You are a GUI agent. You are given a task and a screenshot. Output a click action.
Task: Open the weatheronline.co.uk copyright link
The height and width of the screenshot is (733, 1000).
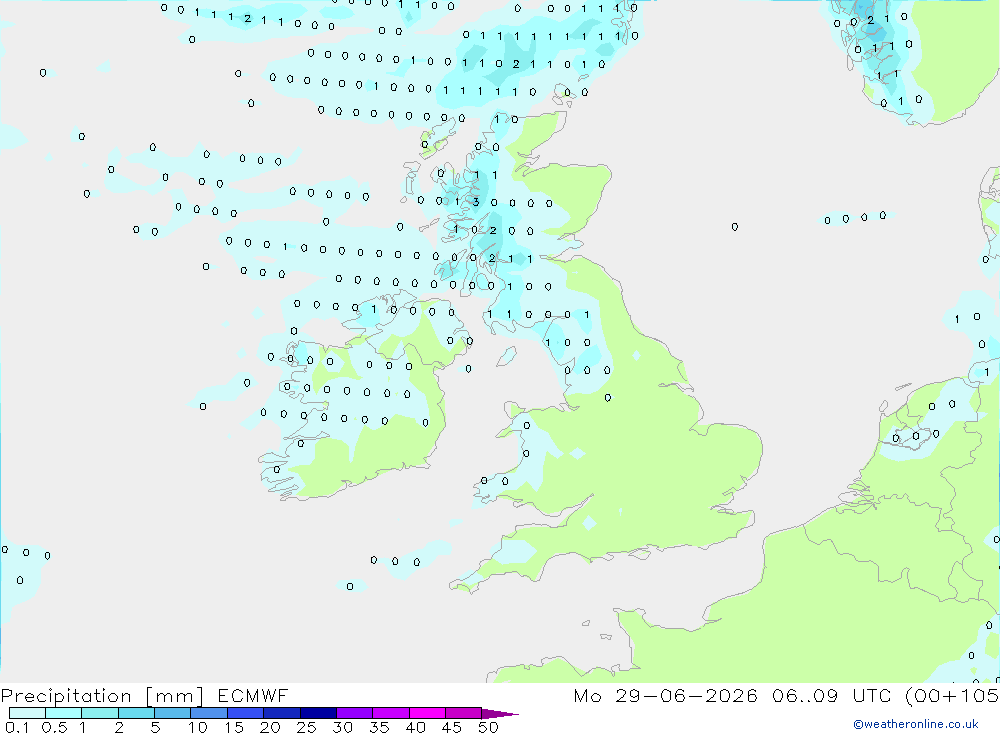[916, 724]
